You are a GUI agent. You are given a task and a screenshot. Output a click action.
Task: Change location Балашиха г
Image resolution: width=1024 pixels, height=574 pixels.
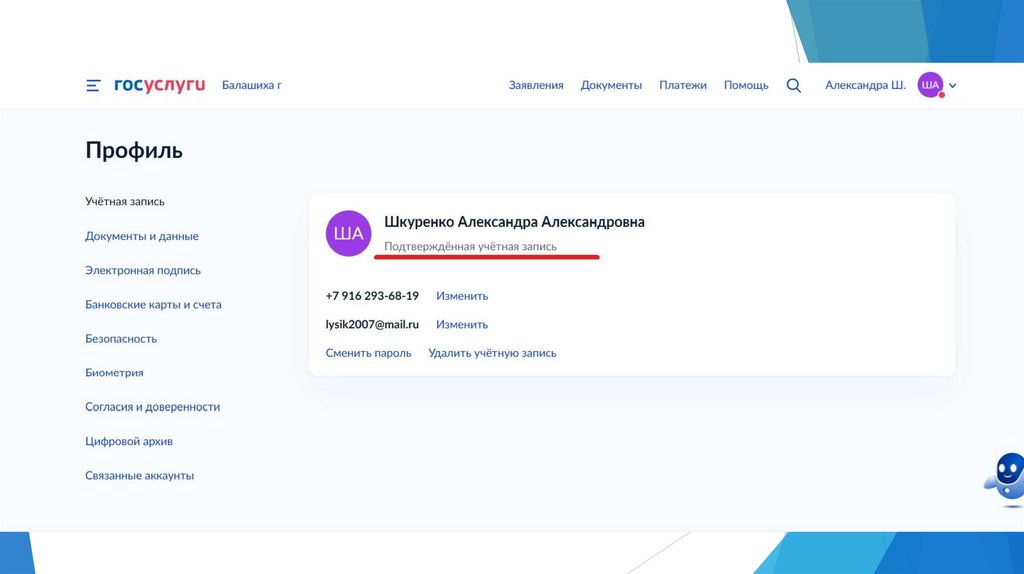pos(251,86)
